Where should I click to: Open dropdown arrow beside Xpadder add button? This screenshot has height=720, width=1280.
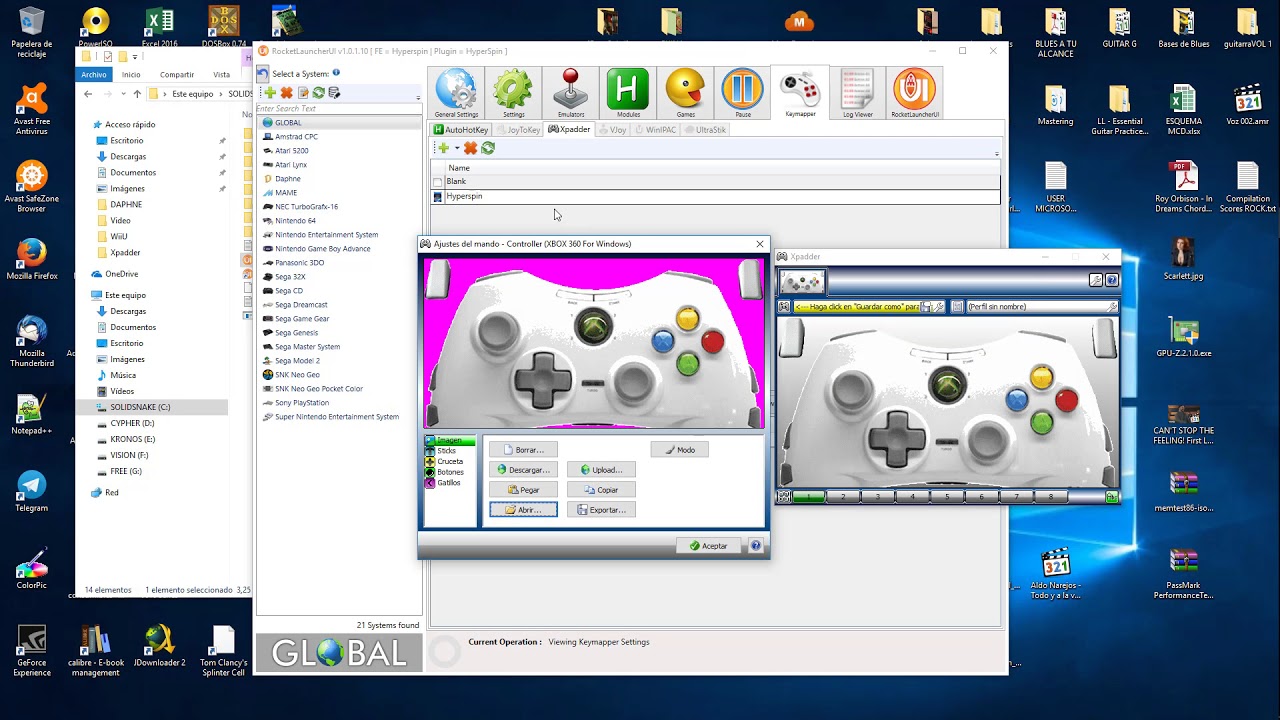tap(457, 148)
